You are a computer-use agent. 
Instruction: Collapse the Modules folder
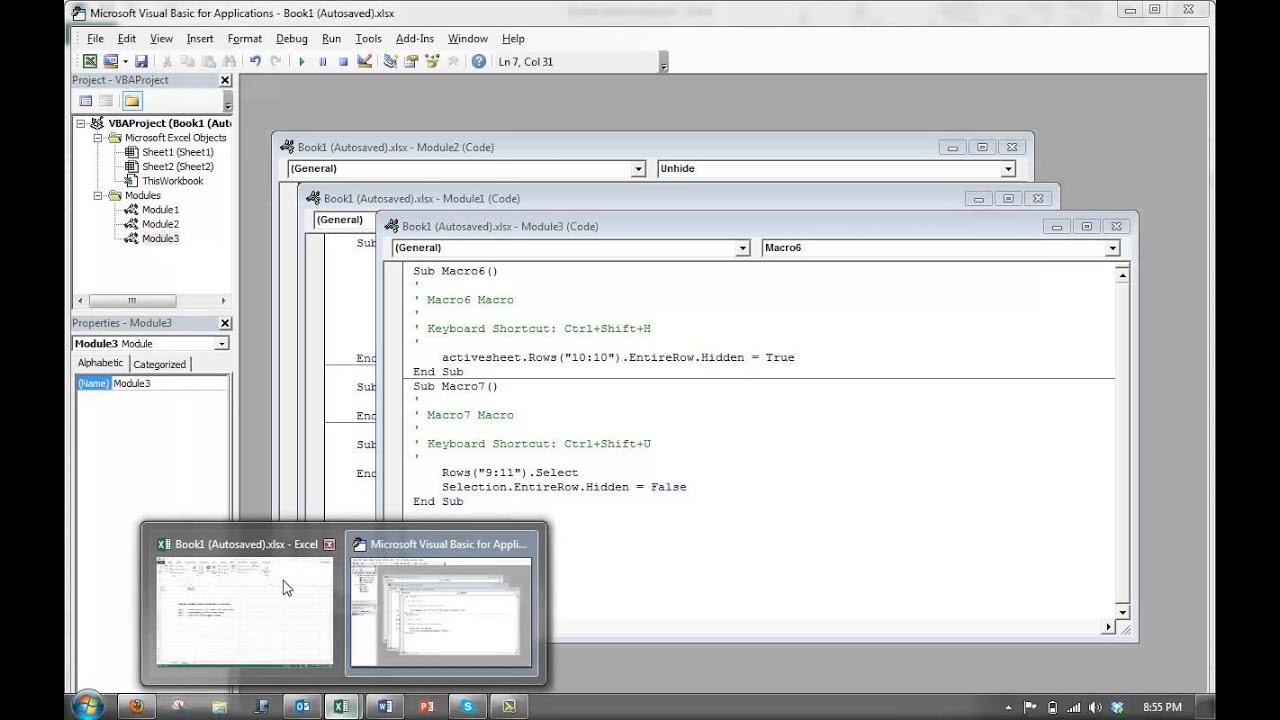click(99, 196)
